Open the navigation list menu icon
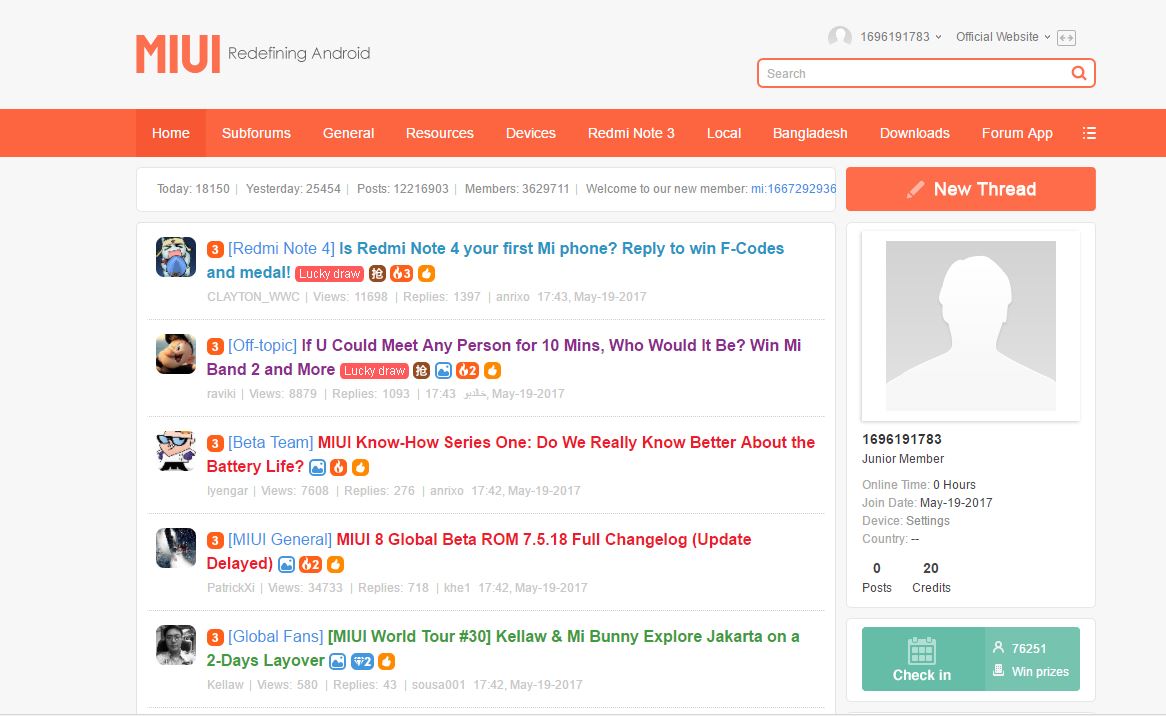This screenshot has height=716, width=1166. (1089, 133)
